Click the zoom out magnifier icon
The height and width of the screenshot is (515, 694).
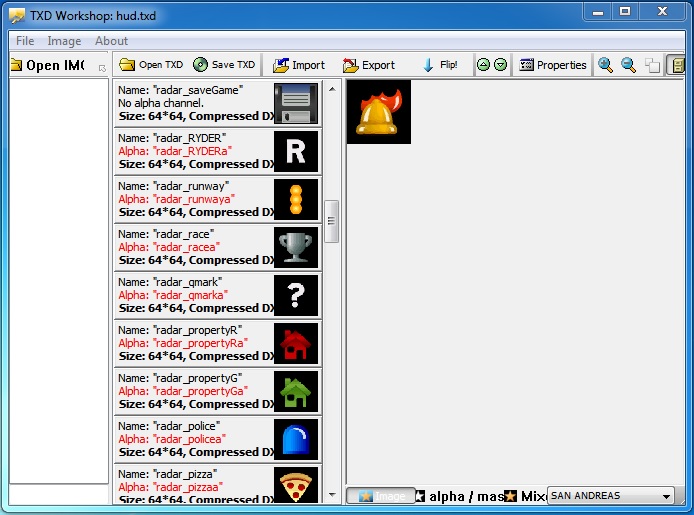click(x=628, y=65)
